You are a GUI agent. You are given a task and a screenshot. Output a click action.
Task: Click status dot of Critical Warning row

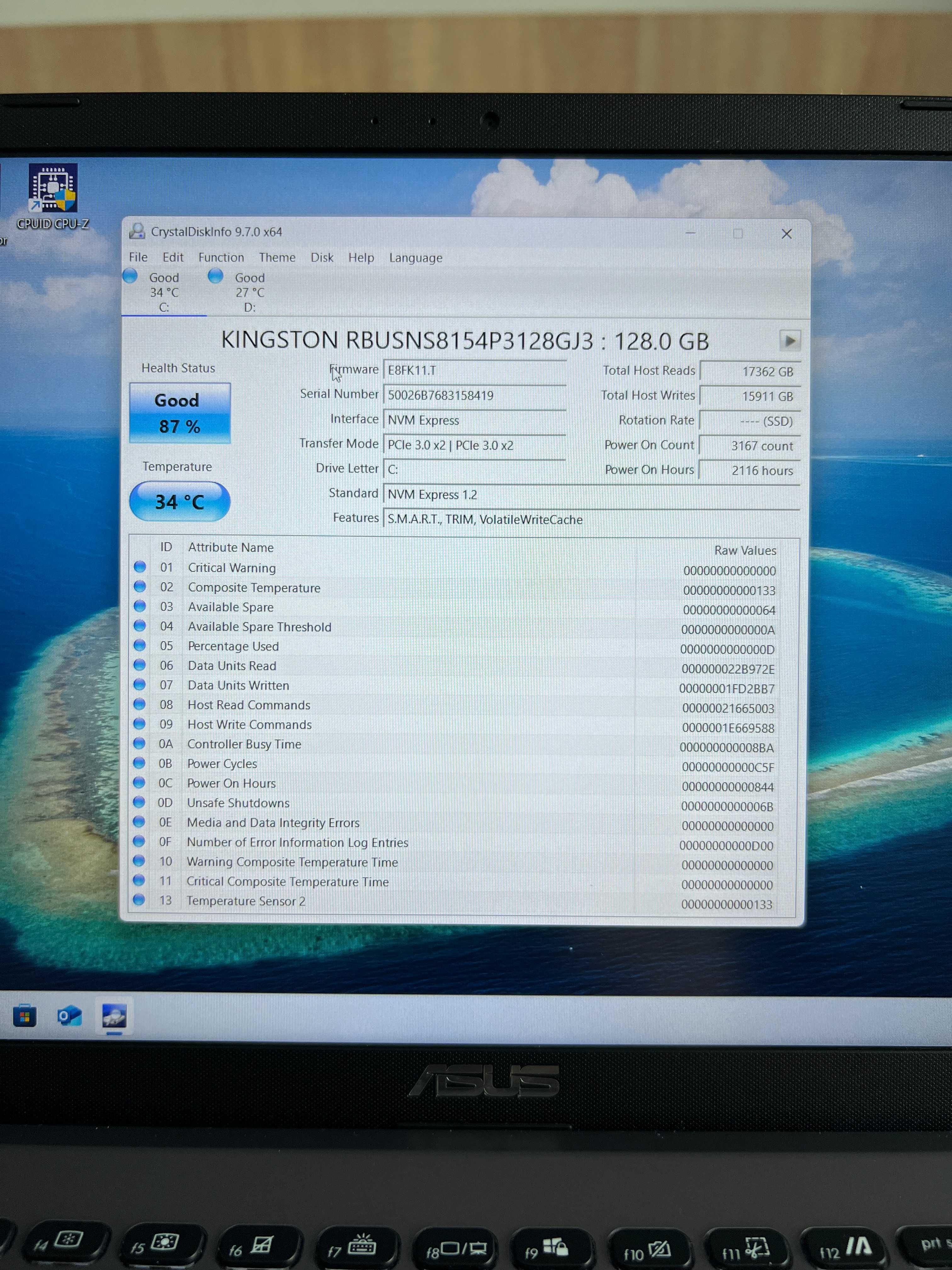point(139,567)
